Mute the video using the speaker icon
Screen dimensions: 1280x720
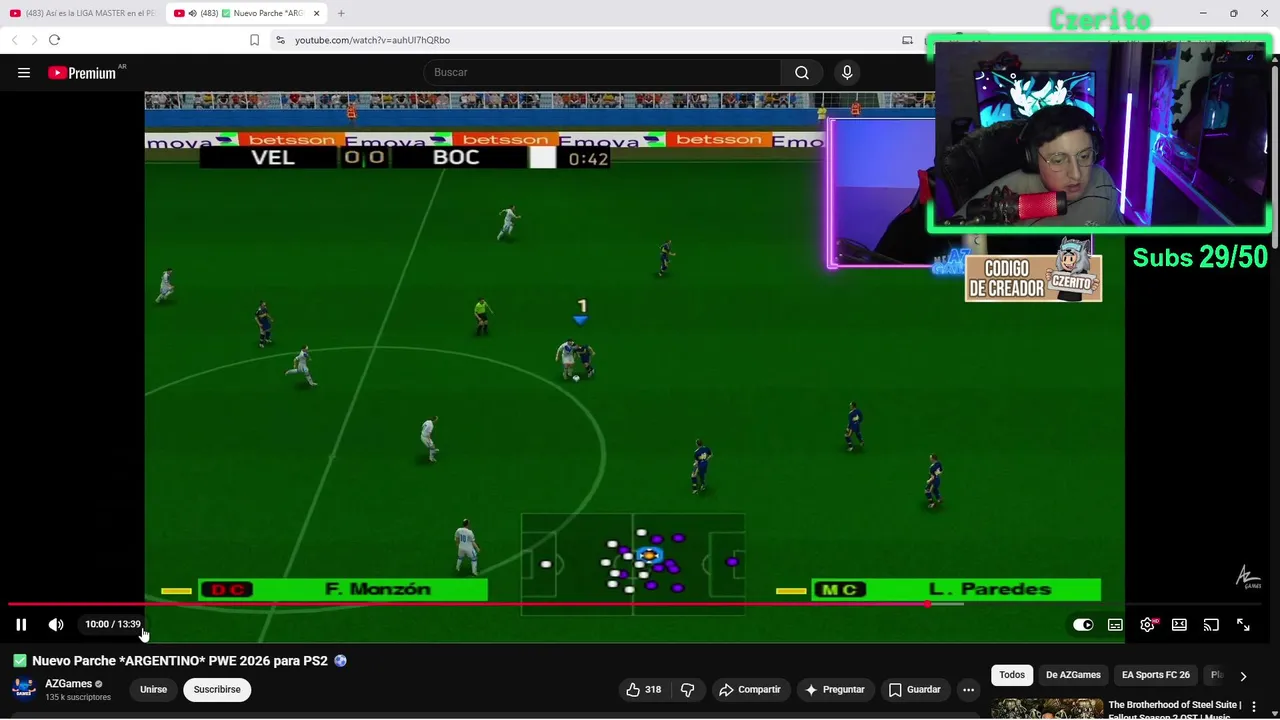[x=56, y=624]
